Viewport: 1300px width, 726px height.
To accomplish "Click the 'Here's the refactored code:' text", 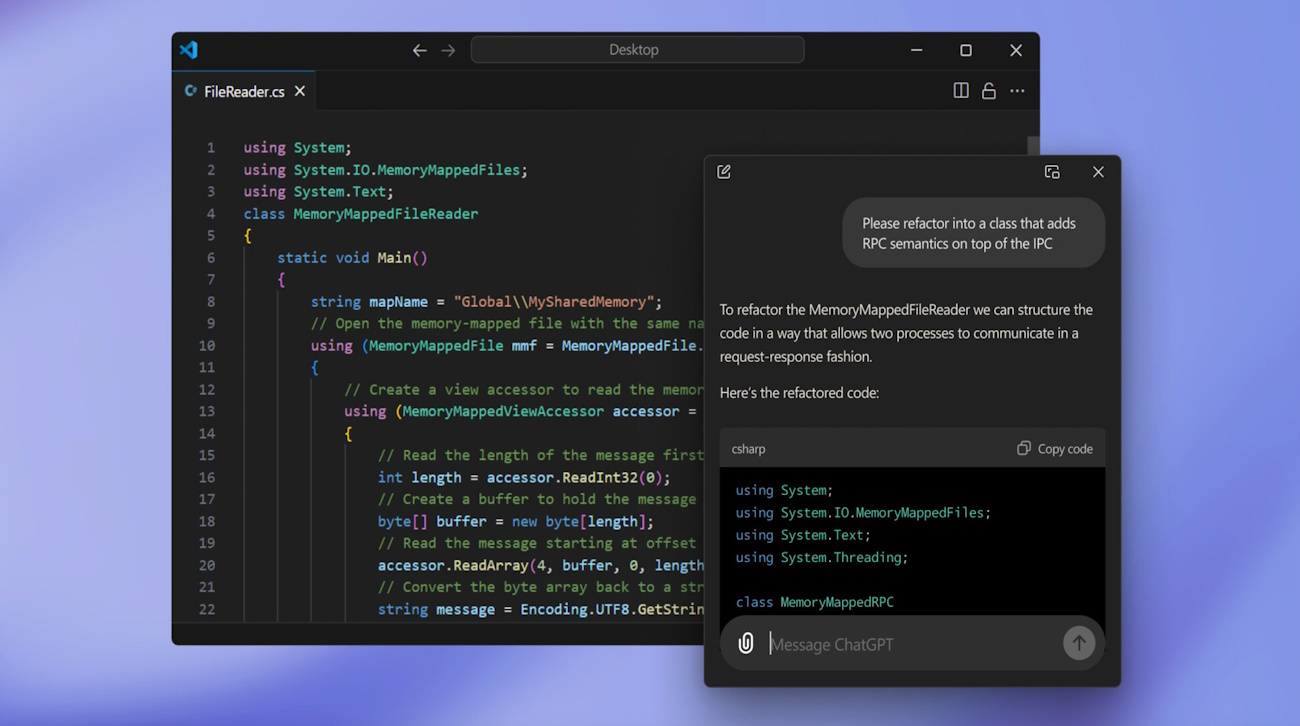I will click(799, 393).
